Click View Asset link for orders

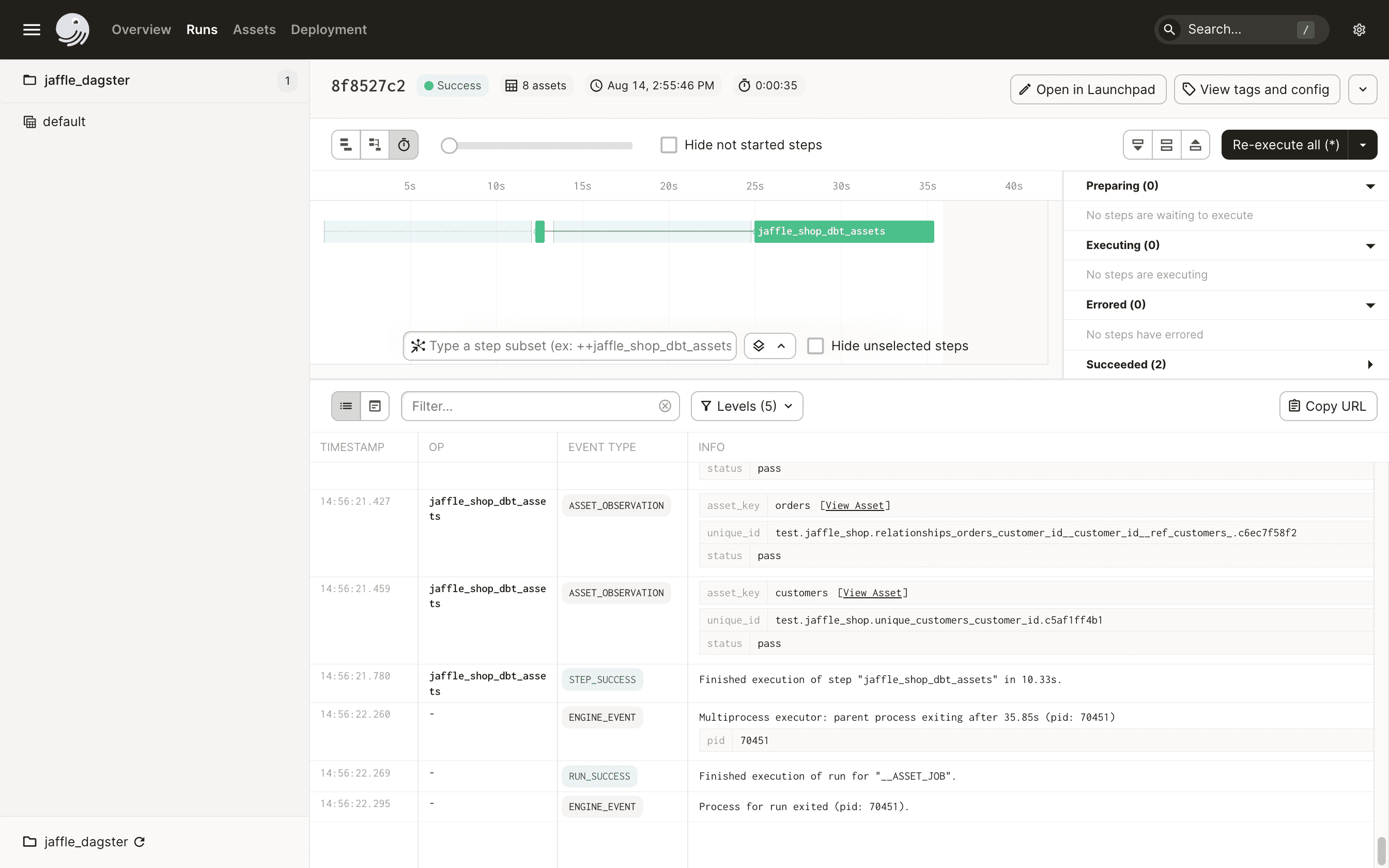(x=854, y=505)
